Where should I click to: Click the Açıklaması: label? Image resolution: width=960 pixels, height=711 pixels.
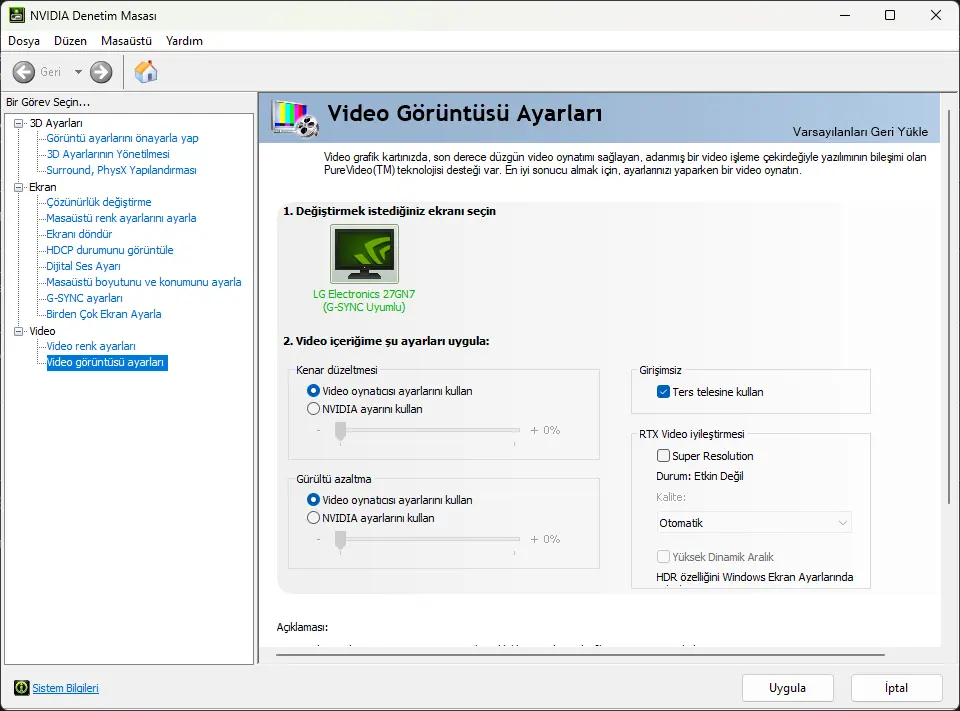(x=302, y=627)
